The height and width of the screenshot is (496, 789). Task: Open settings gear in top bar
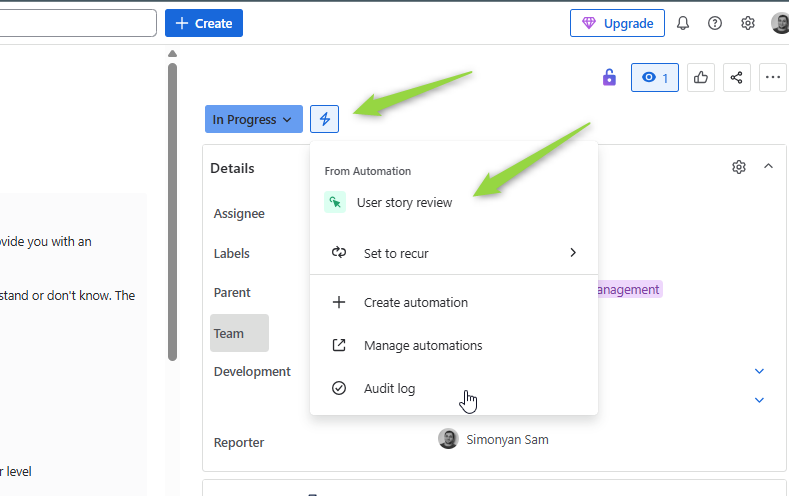747,23
